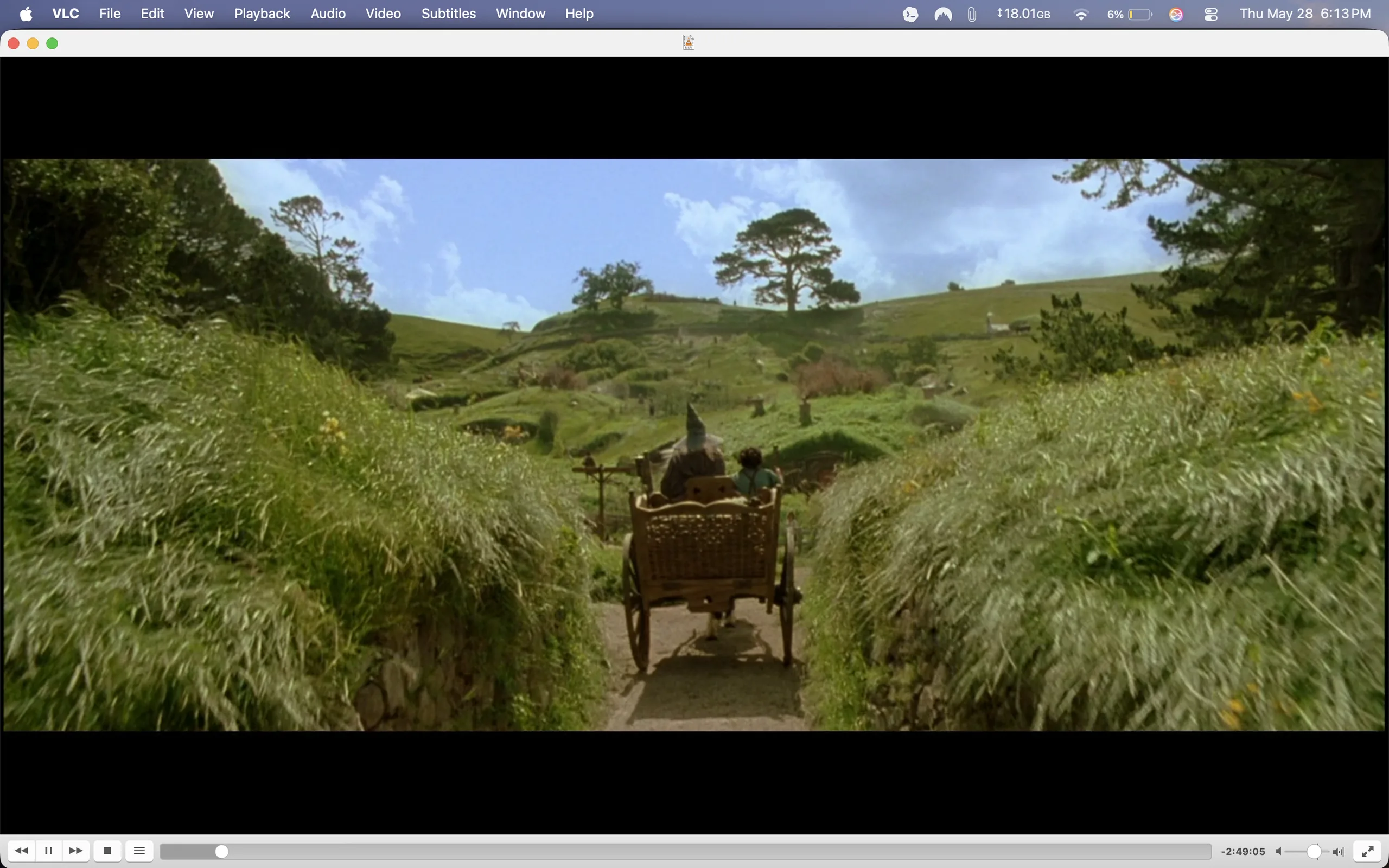Open the File menu
This screenshot has width=1389, height=868.
(x=110, y=14)
